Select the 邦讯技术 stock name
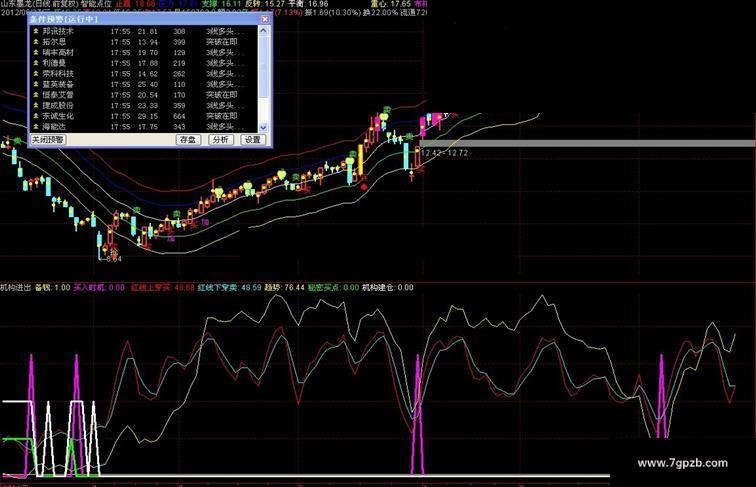Image resolution: width=756 pixels, height=487 pixels. pos(58,31)
